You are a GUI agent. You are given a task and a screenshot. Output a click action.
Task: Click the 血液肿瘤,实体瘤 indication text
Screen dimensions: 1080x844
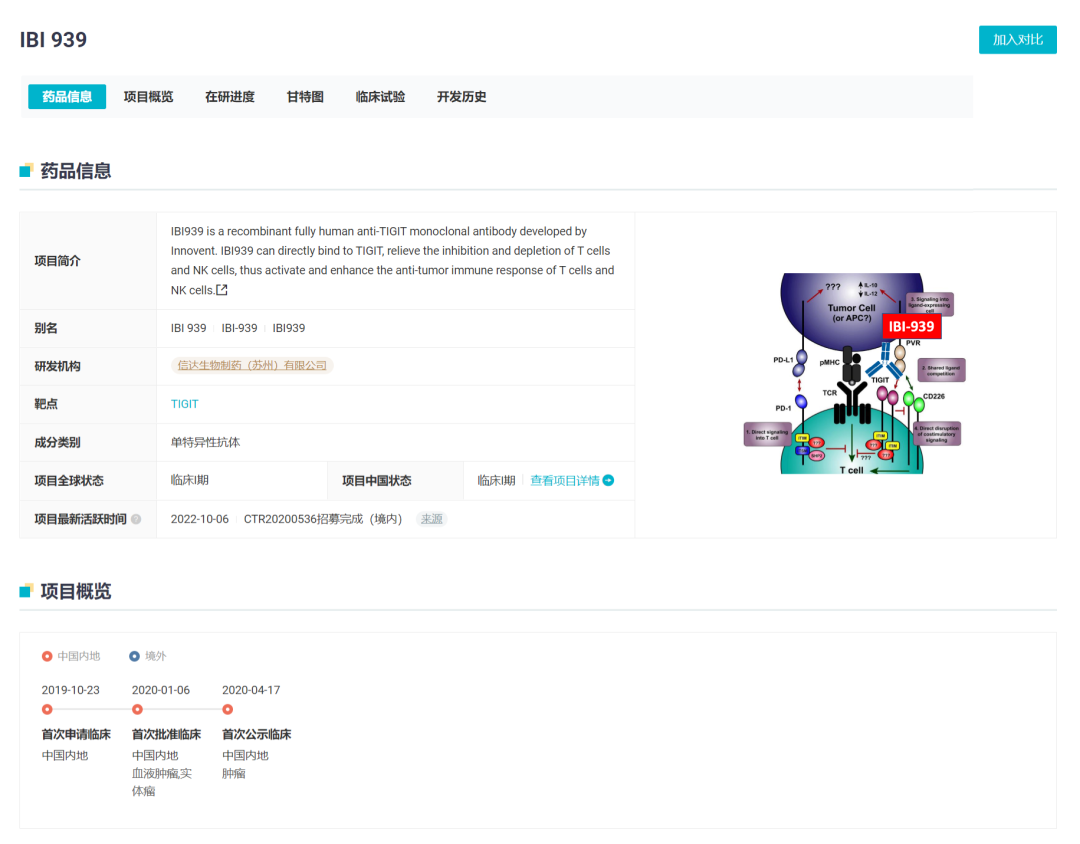pyautogui.click(x=162, y=782)
